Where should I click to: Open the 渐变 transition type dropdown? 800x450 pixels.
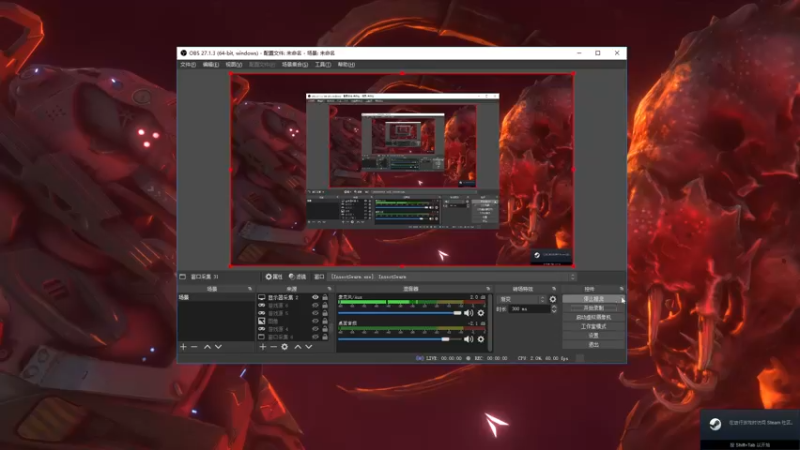[521, 299]
